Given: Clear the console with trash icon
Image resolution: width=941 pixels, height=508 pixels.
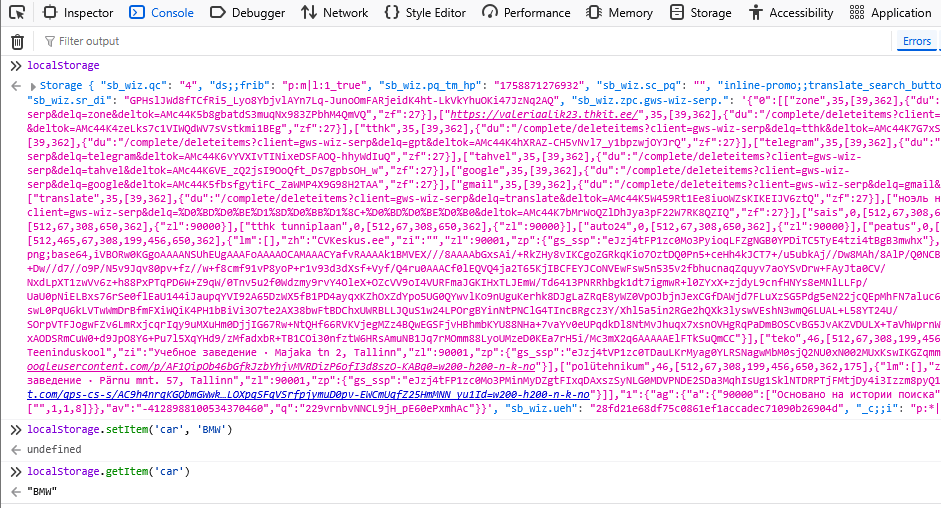Looking at the screenshot, I should [17, 41].
